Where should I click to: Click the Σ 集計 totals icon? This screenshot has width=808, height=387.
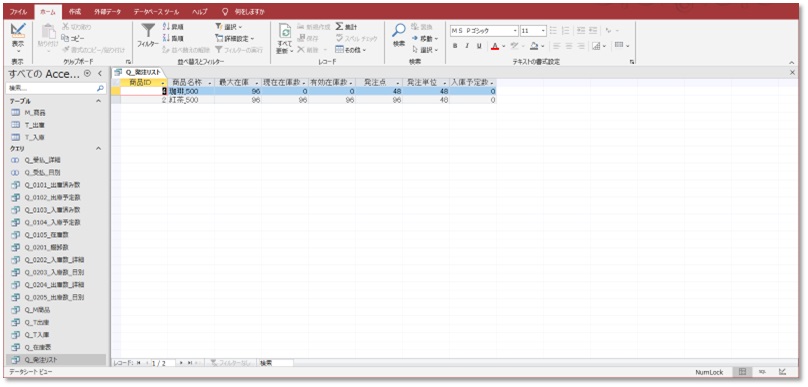point(340,26)
